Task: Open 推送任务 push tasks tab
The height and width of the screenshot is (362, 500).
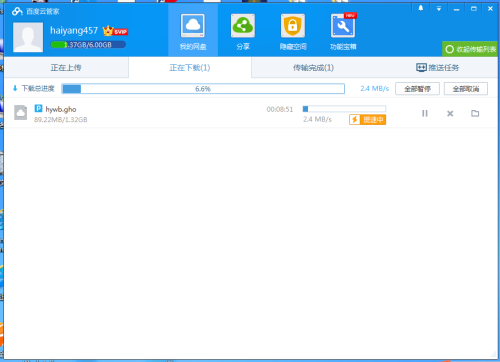Action: 437,68
